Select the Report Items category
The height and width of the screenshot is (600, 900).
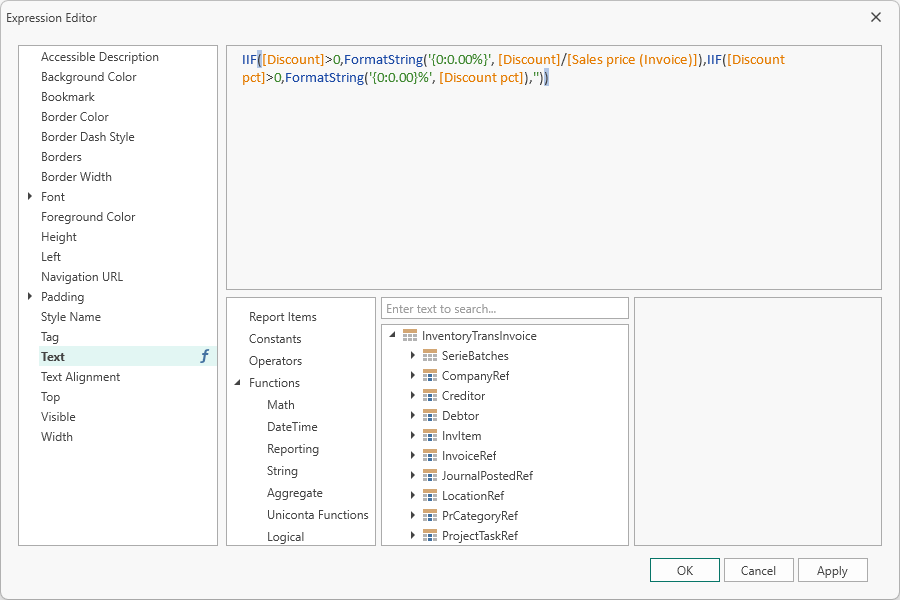coord(282,317)
